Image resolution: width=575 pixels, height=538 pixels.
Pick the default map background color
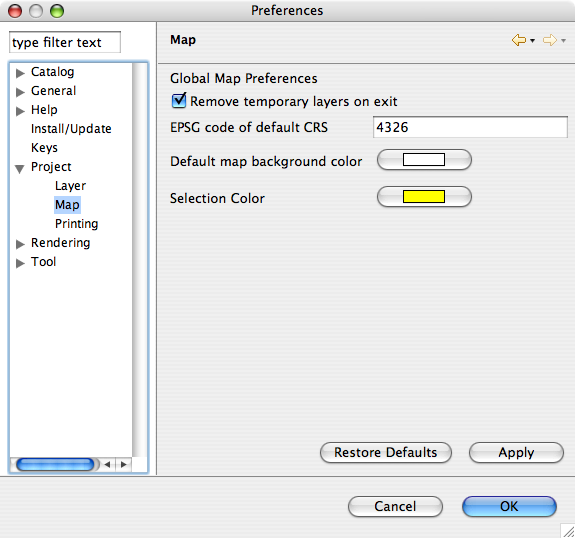(x=424, y=160)
